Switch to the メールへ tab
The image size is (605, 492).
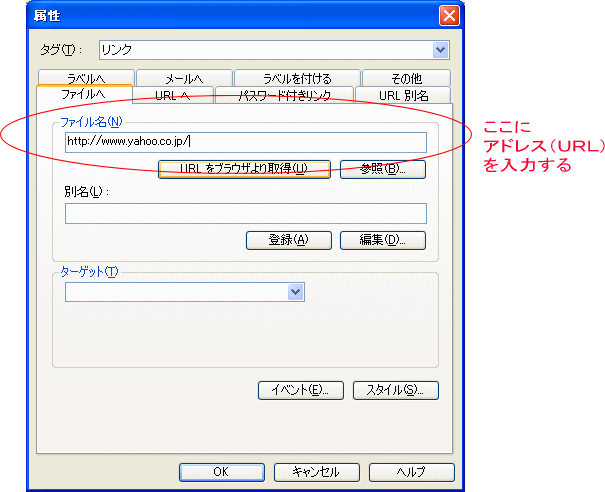click(x=184, y=78)
